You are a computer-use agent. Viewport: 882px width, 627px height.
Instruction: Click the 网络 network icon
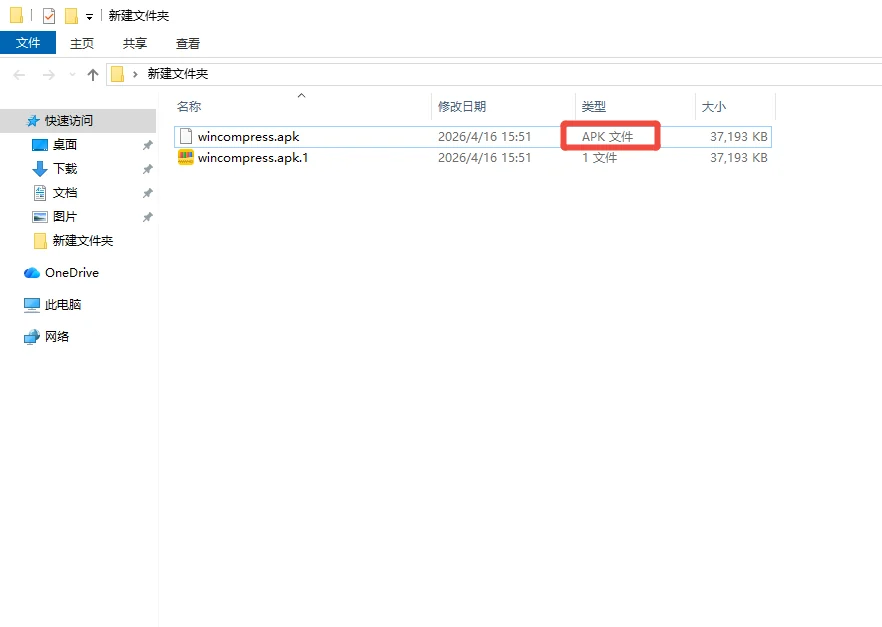point(32,337)
